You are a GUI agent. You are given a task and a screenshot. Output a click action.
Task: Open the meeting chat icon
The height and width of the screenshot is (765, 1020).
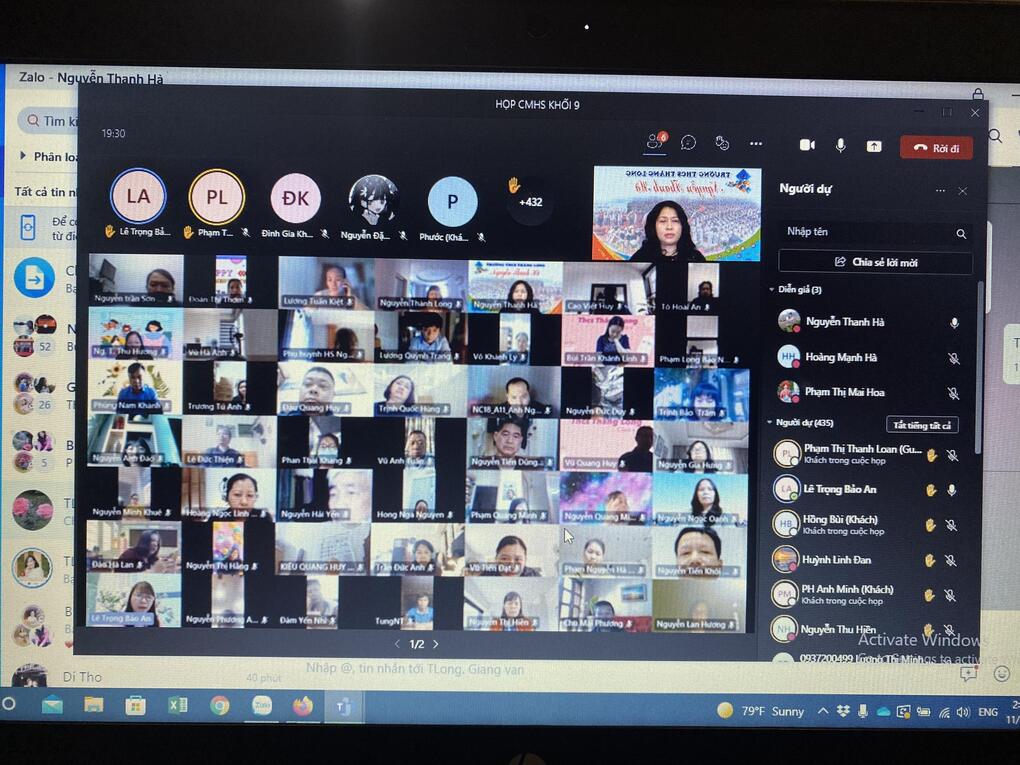(x=688, y=143)
